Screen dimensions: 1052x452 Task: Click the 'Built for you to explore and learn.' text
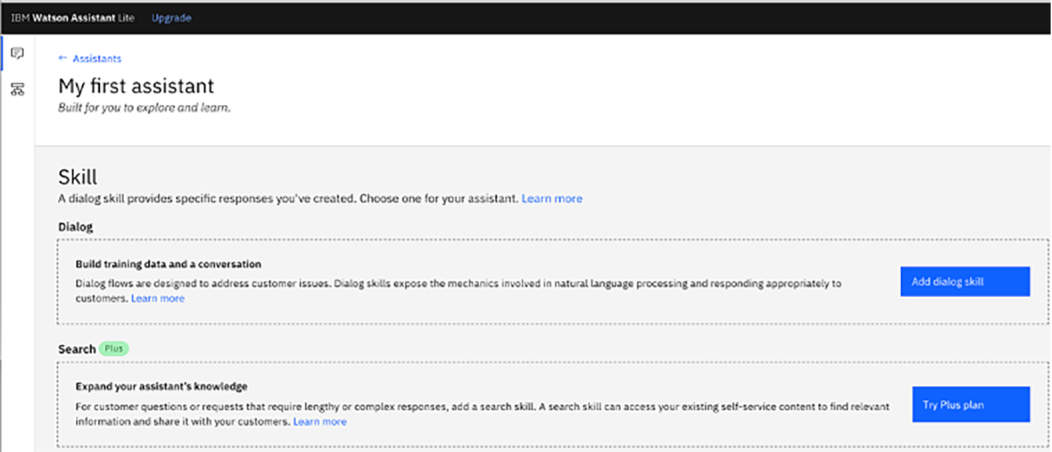click(144, 107)
